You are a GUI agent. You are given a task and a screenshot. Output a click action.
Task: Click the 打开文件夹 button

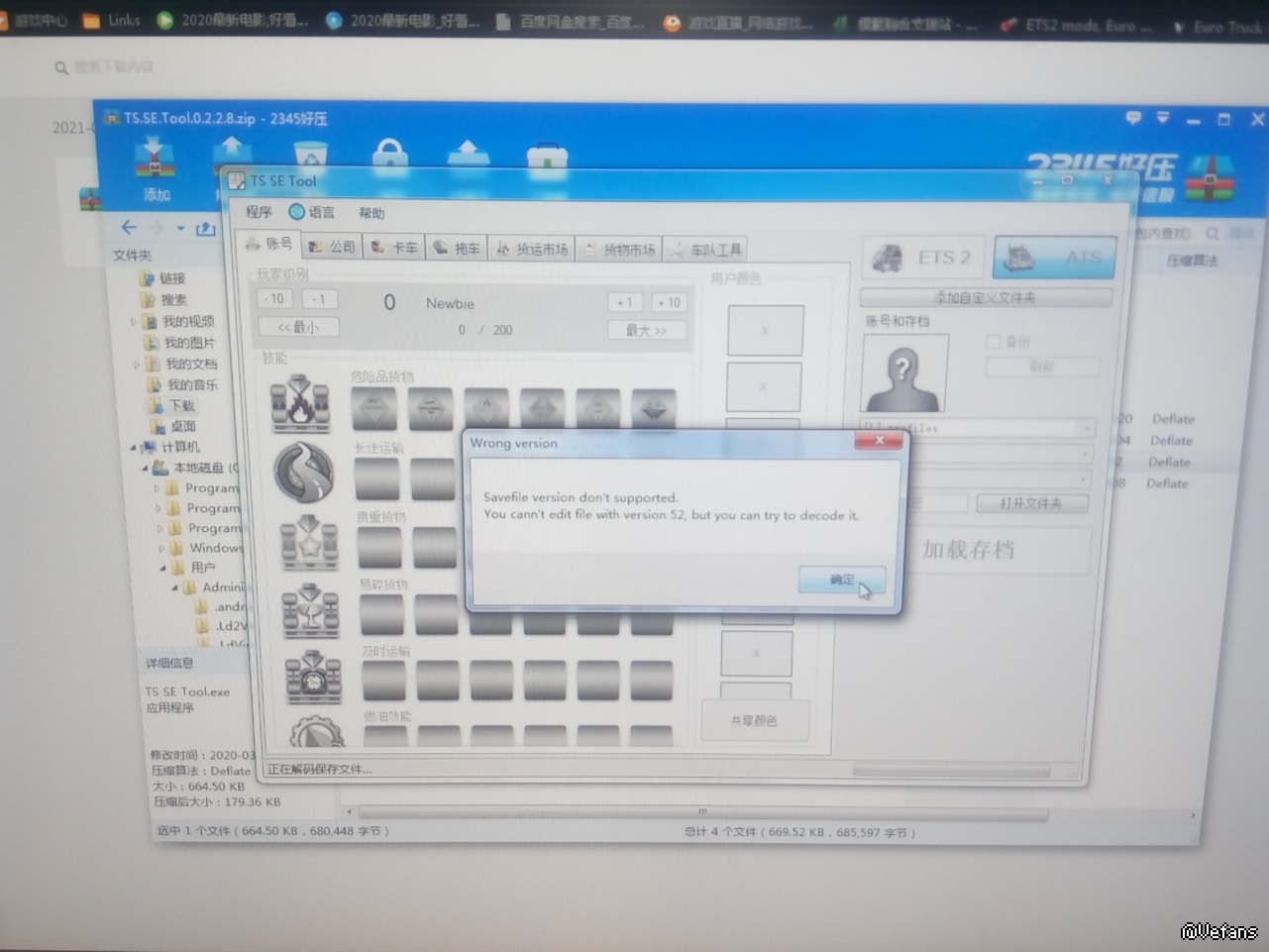(1031, 503)
